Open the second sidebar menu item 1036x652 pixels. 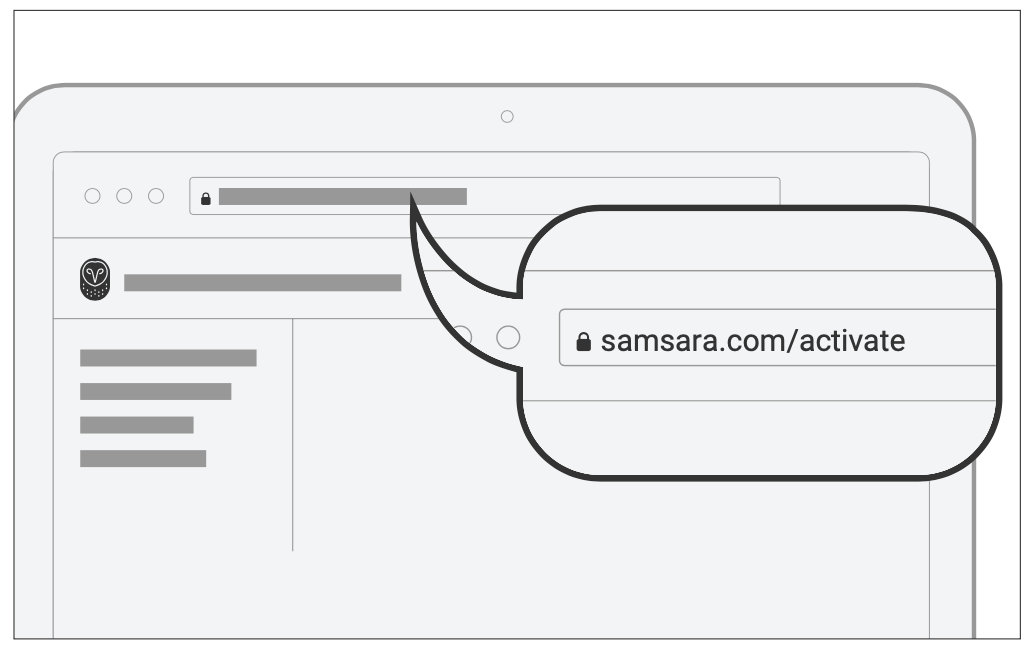coord(155,391)
